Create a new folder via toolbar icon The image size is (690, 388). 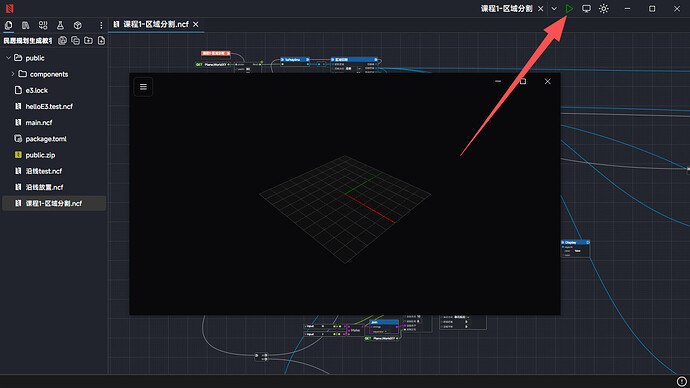pyautogui.click(x=88, y=40)
